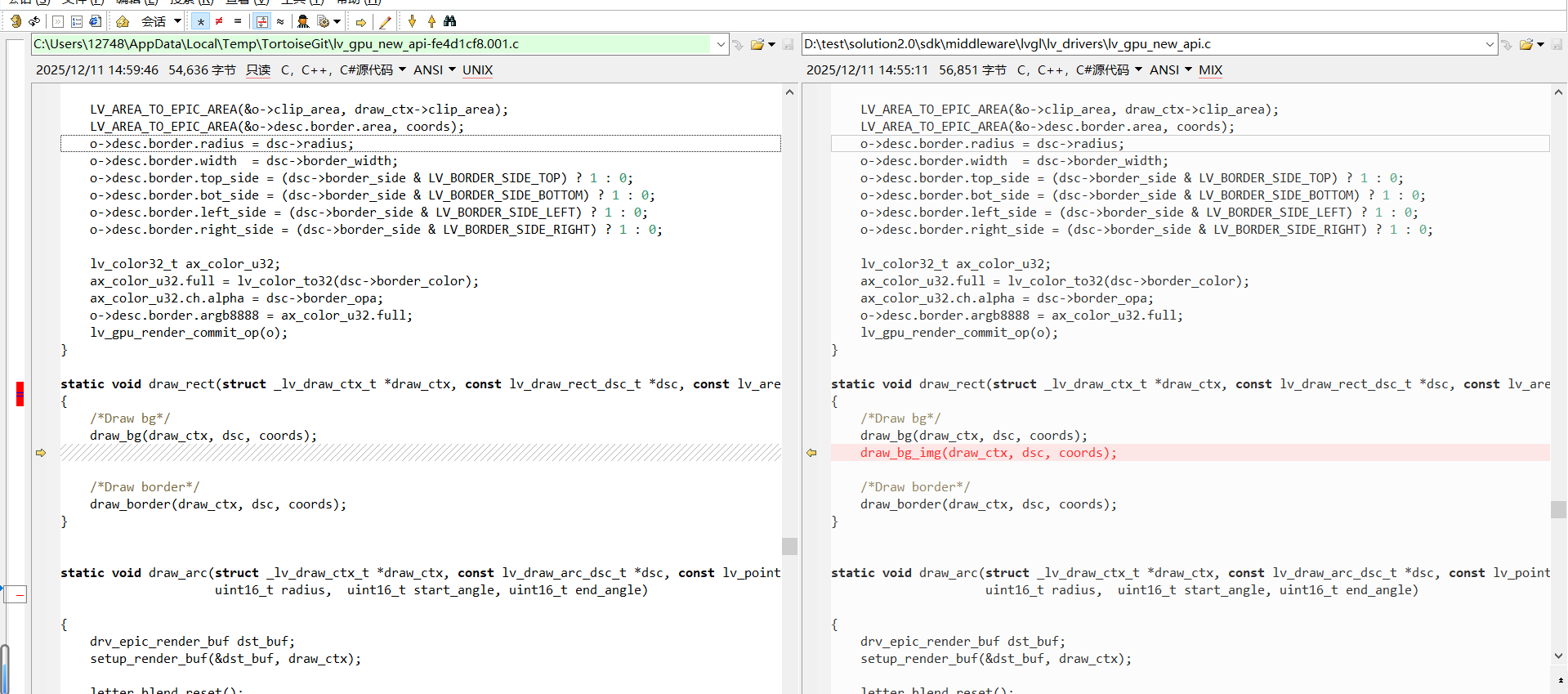Click the Edit pencil icon
The height and width of the screenshot is (694, 1568).
point(386,21)
